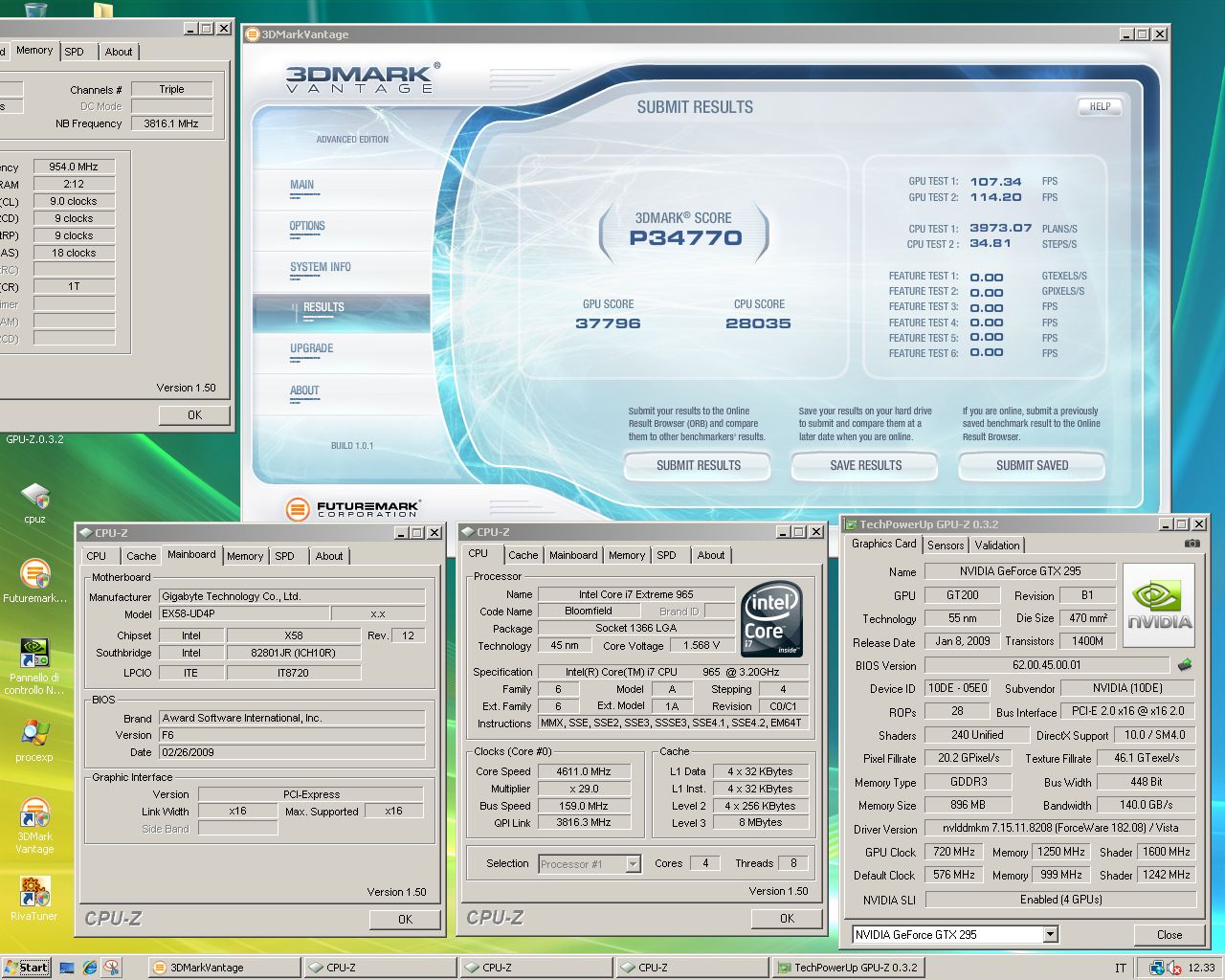Click OK in the CPU-Z mainboard window
The width and height of the screenshot is (1225, 980).
405,920
